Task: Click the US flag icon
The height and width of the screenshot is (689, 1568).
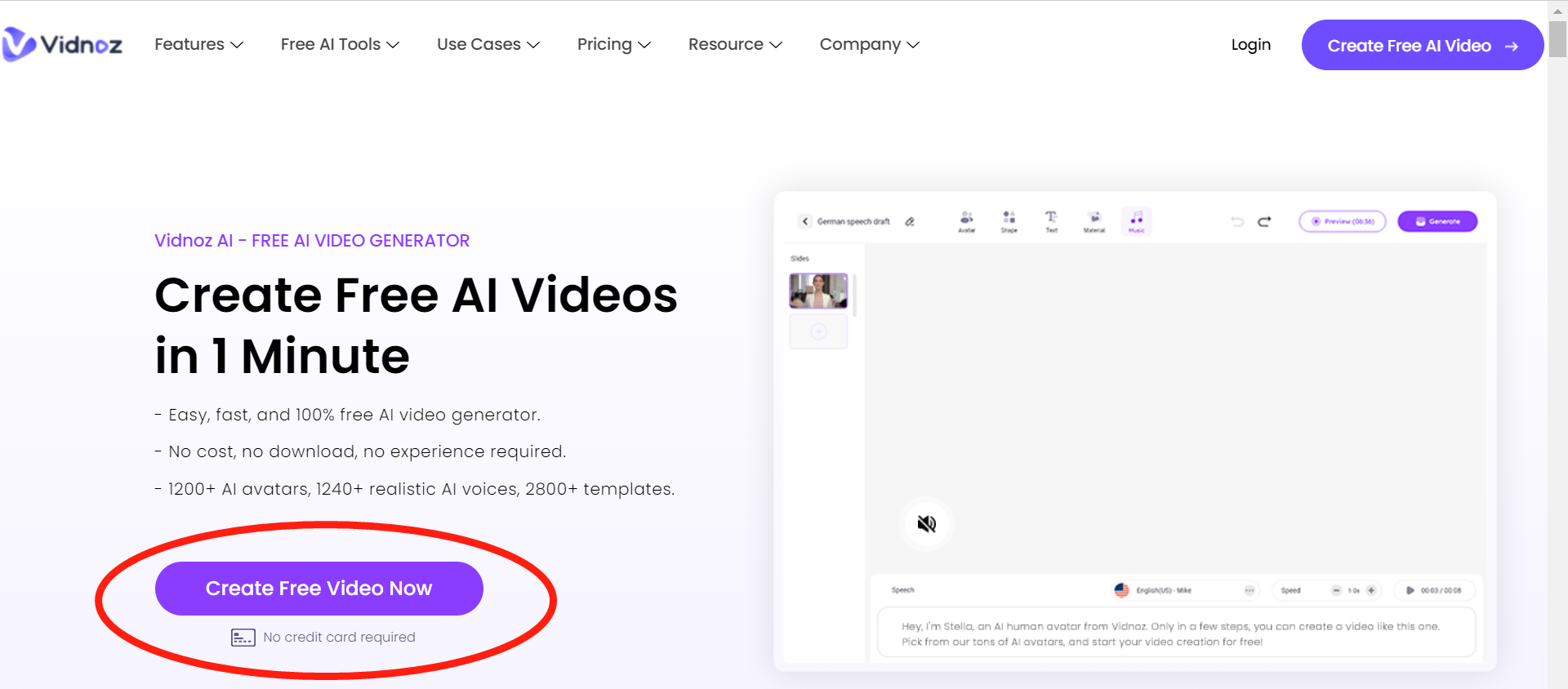Action: [x=1122, y=590]
